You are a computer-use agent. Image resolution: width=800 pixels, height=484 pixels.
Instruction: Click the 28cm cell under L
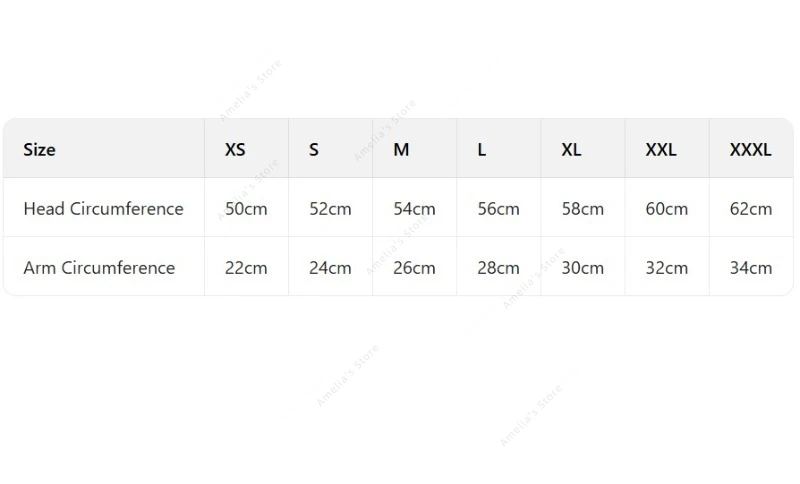click(x=498, y=268)
